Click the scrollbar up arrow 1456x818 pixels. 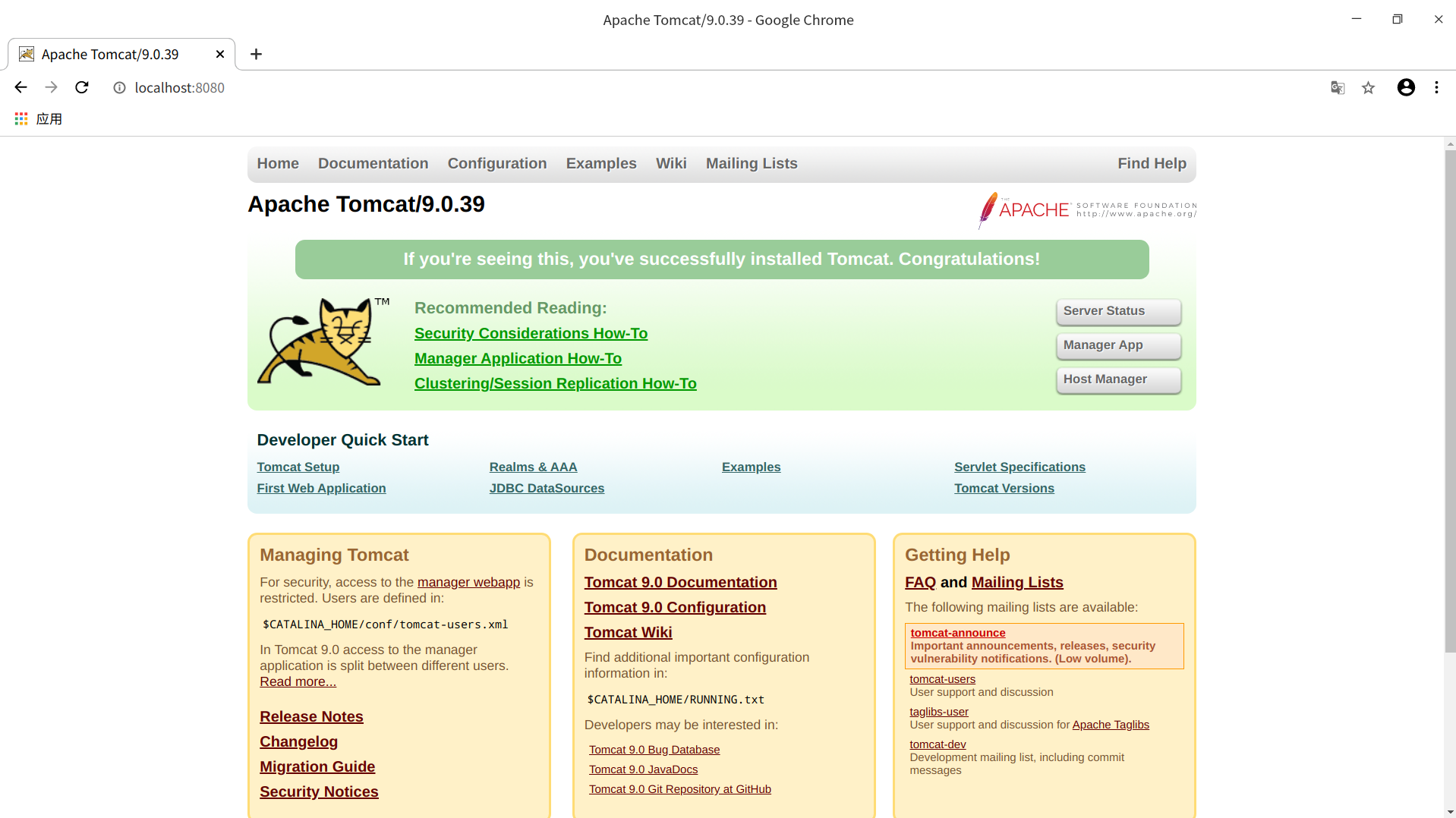point(1450,143)
